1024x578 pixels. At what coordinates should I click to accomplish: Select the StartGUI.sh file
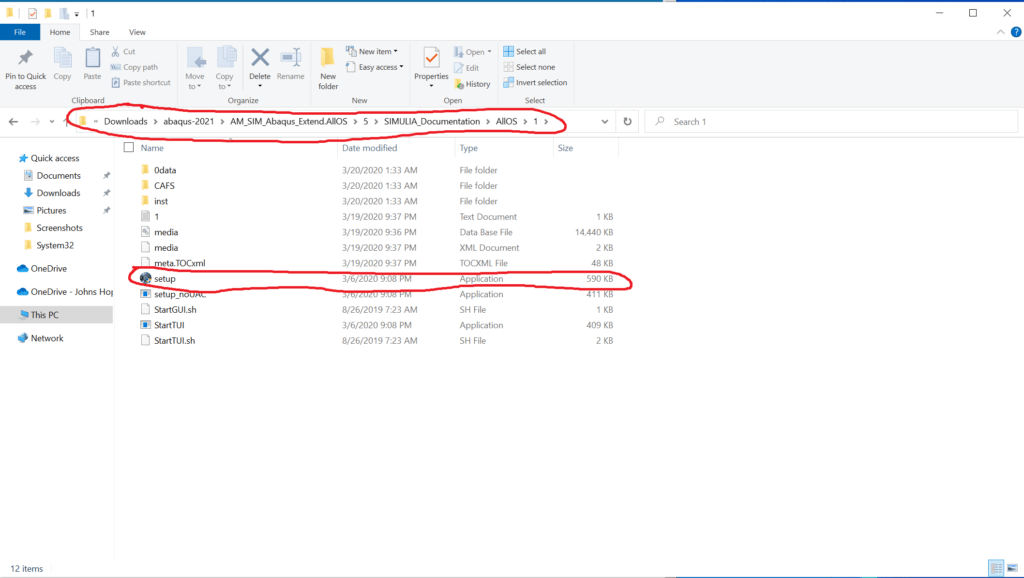(x=175, y=310)
